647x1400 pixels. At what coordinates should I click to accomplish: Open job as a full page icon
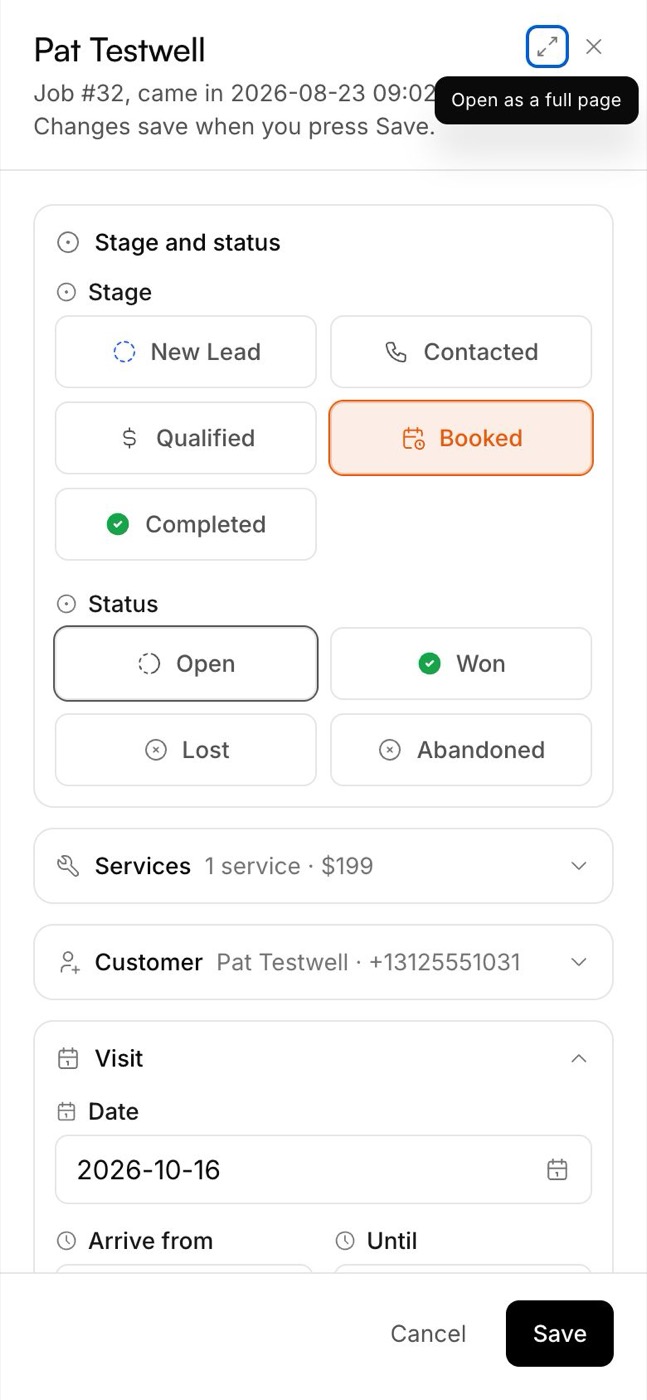click(547, 47)
